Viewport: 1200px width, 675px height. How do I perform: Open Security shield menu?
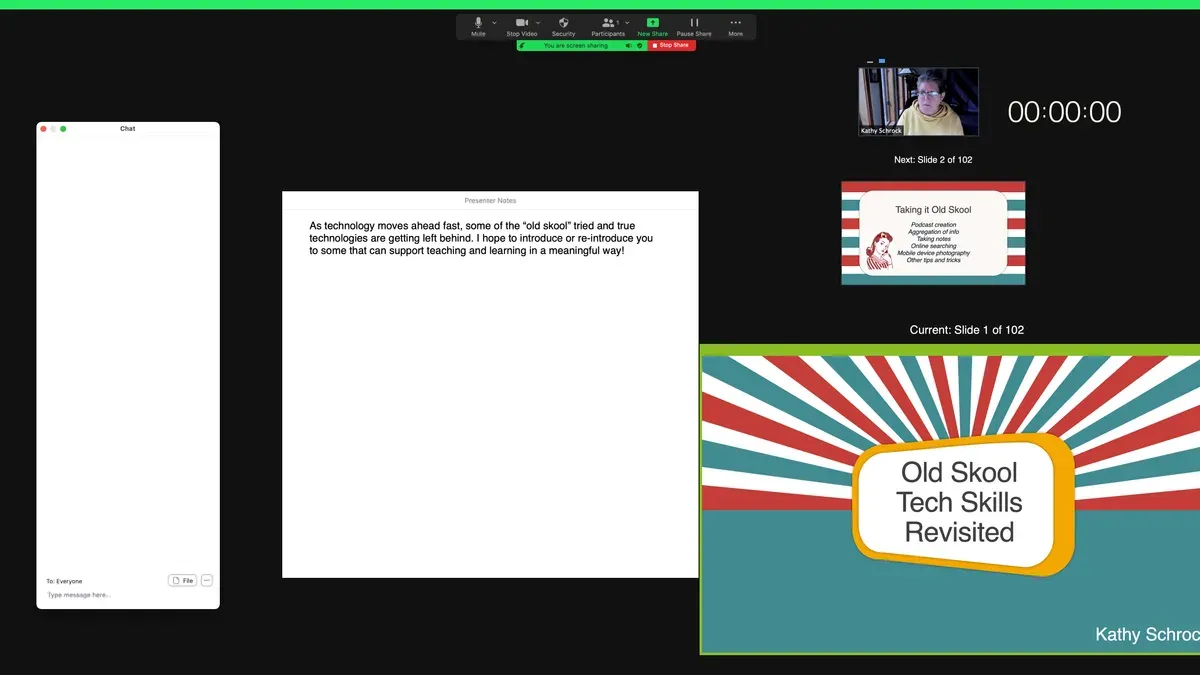pos(564,26)
